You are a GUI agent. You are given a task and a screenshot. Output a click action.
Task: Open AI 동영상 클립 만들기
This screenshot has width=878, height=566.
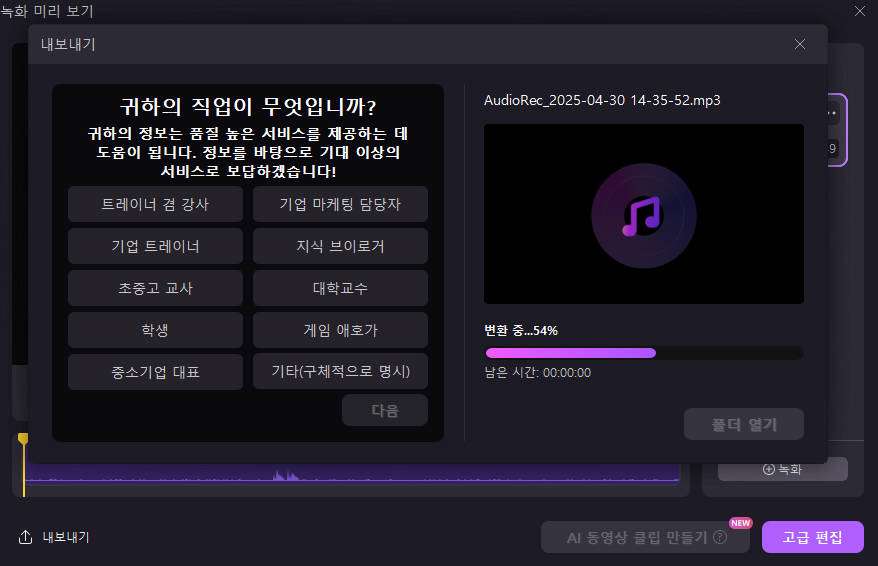645,537
